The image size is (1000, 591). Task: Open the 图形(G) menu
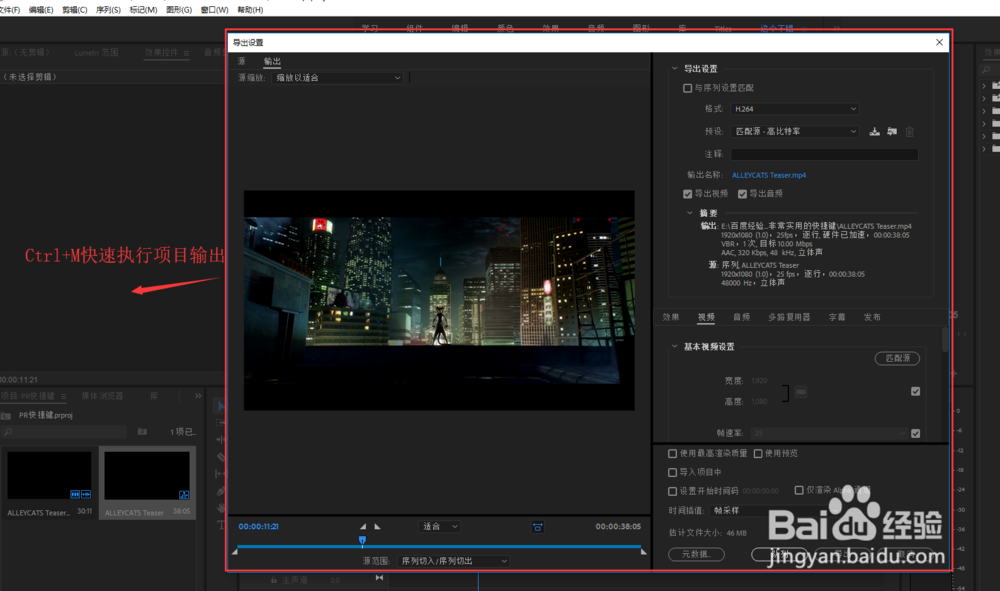click(x=179, y=10)
